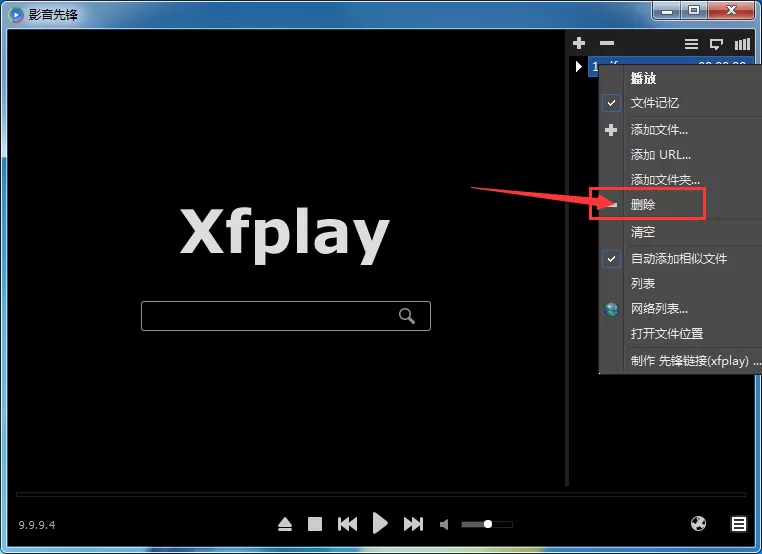Skip to the previous track
The width and height of the screenshot is (762, 554).
347,524
